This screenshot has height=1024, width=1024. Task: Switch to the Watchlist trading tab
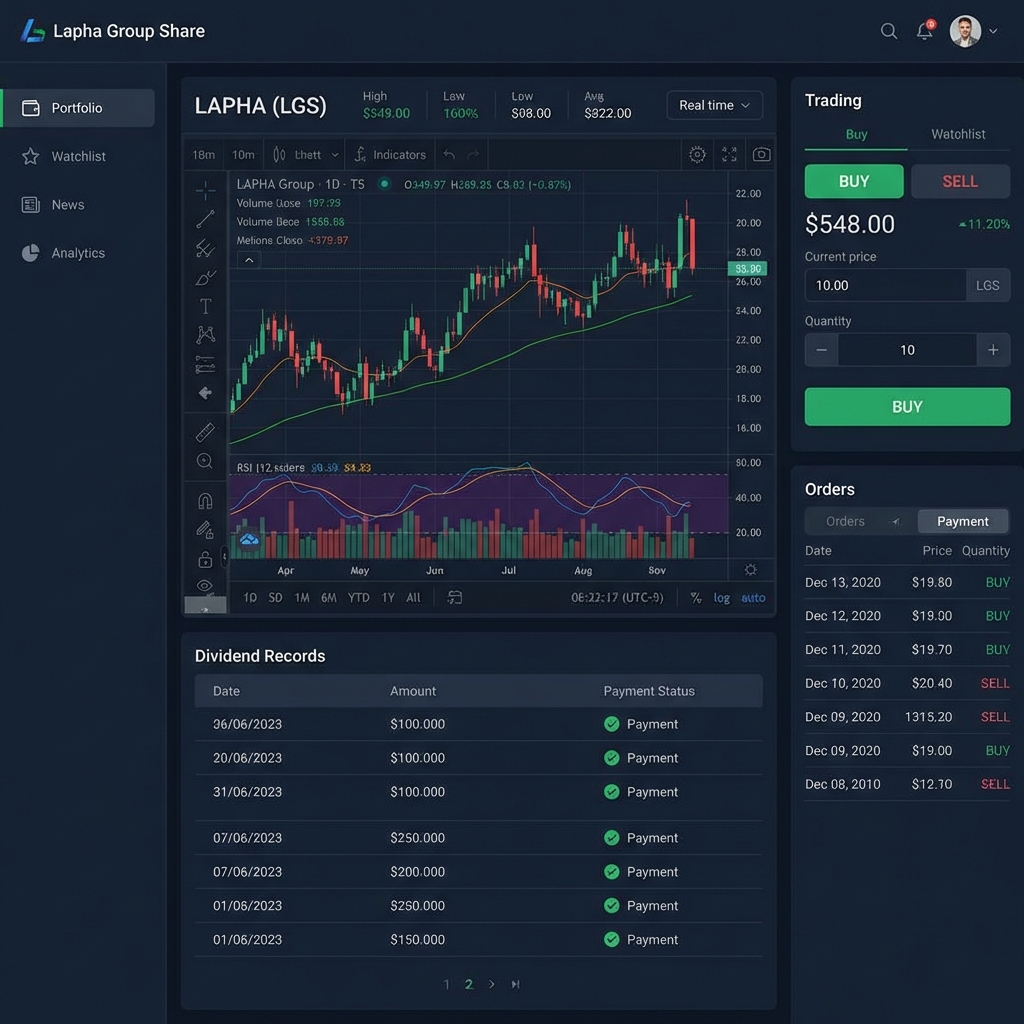tap(957, 133)
